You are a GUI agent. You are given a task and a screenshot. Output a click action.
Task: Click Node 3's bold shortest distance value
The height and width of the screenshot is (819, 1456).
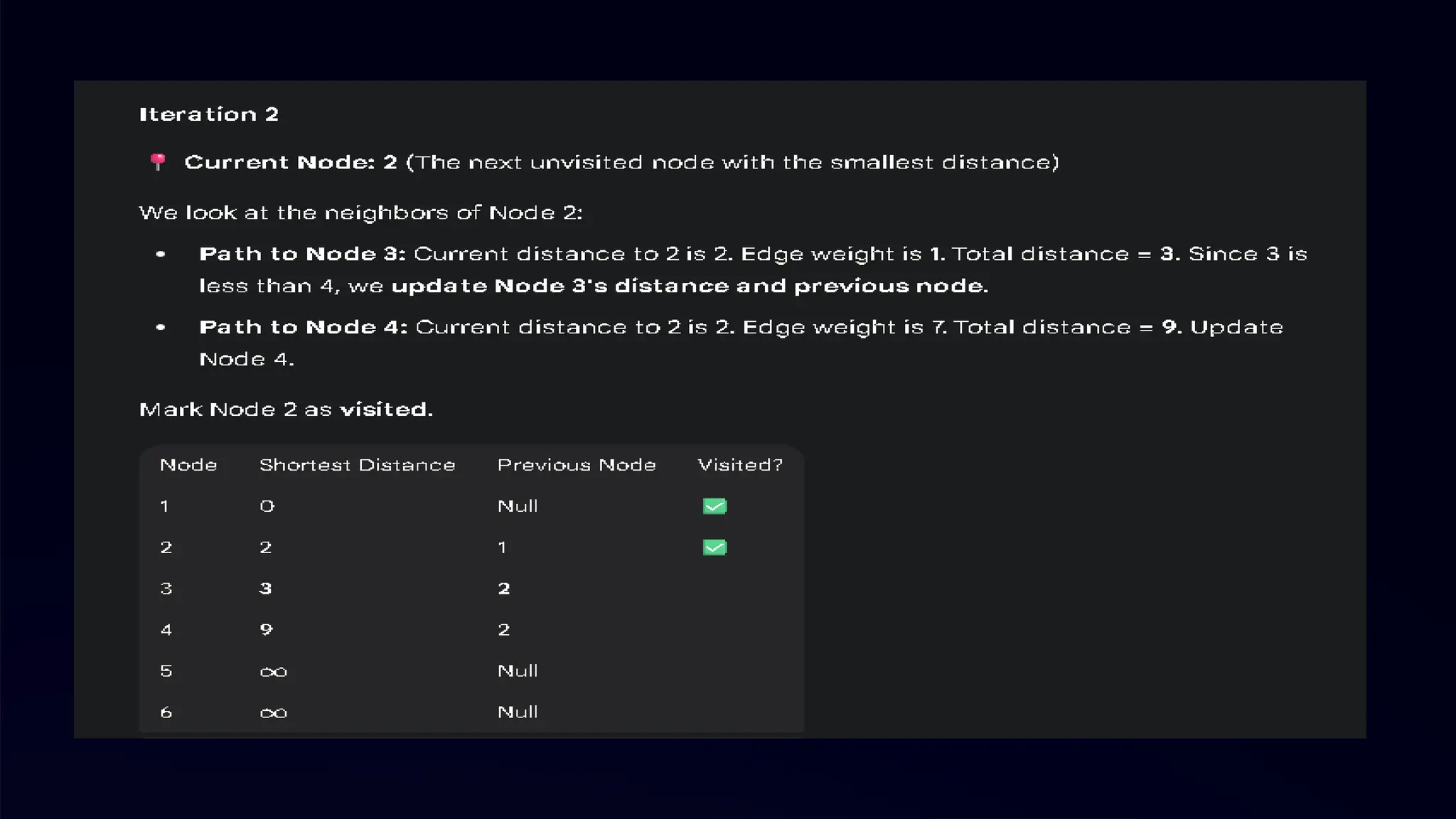click(x=266, y=589)
